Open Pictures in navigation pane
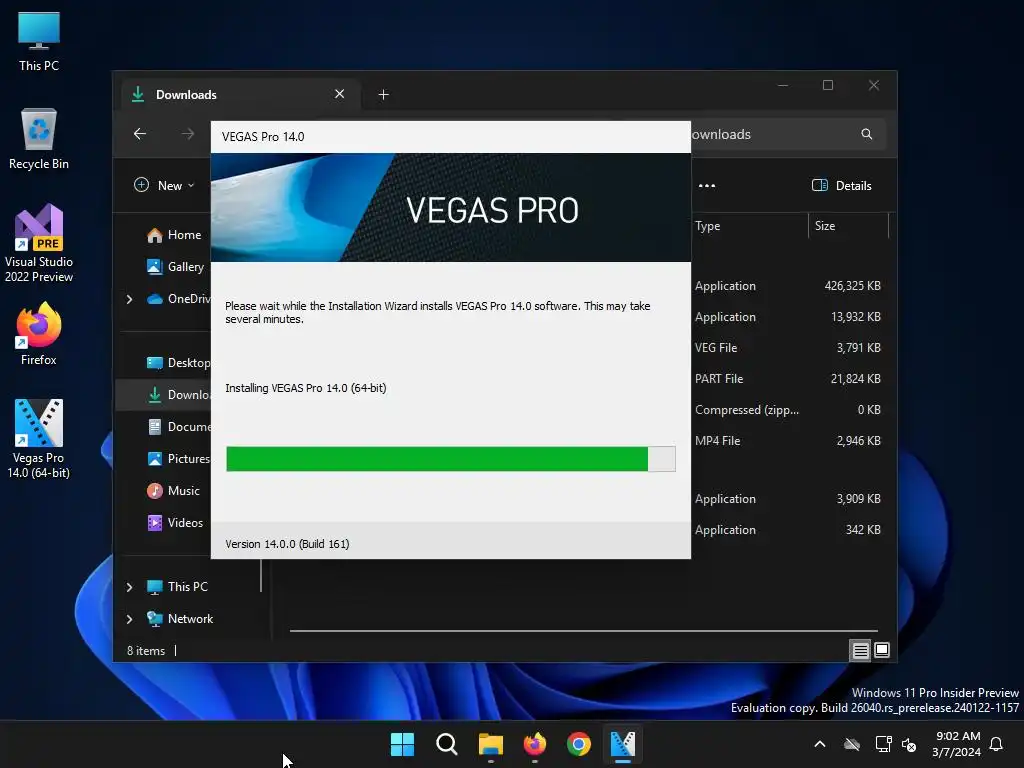The height and width of the screenshot is (768, 1024). (179, 459)
